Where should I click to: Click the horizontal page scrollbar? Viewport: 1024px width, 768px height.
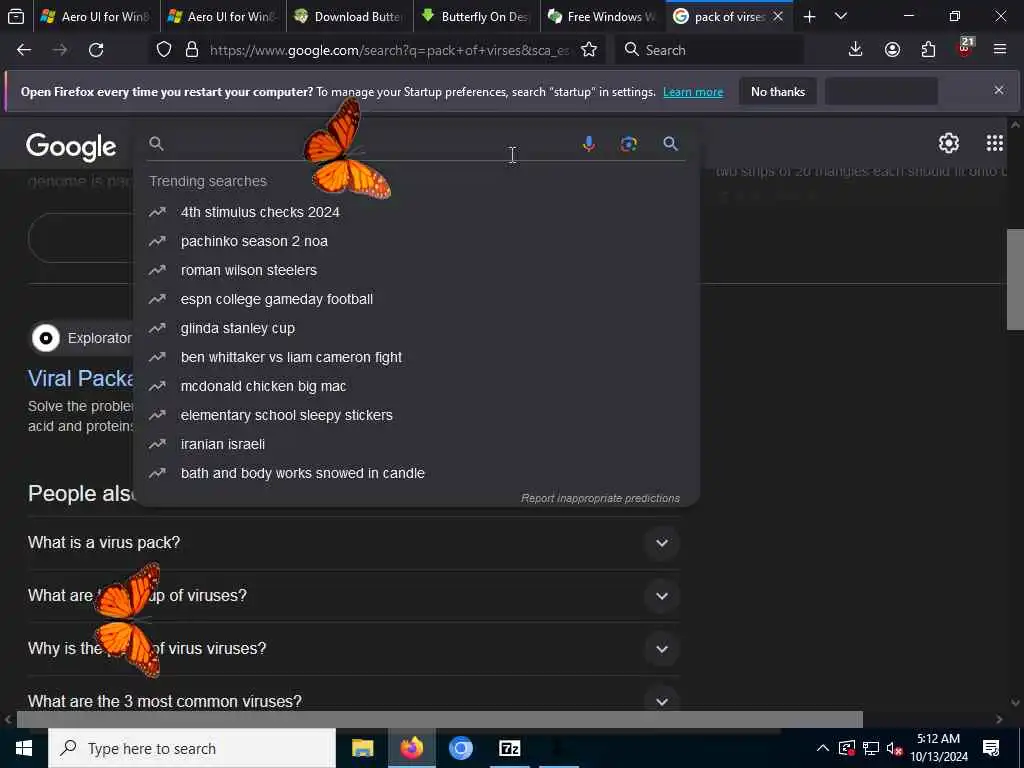coord(440,719)
